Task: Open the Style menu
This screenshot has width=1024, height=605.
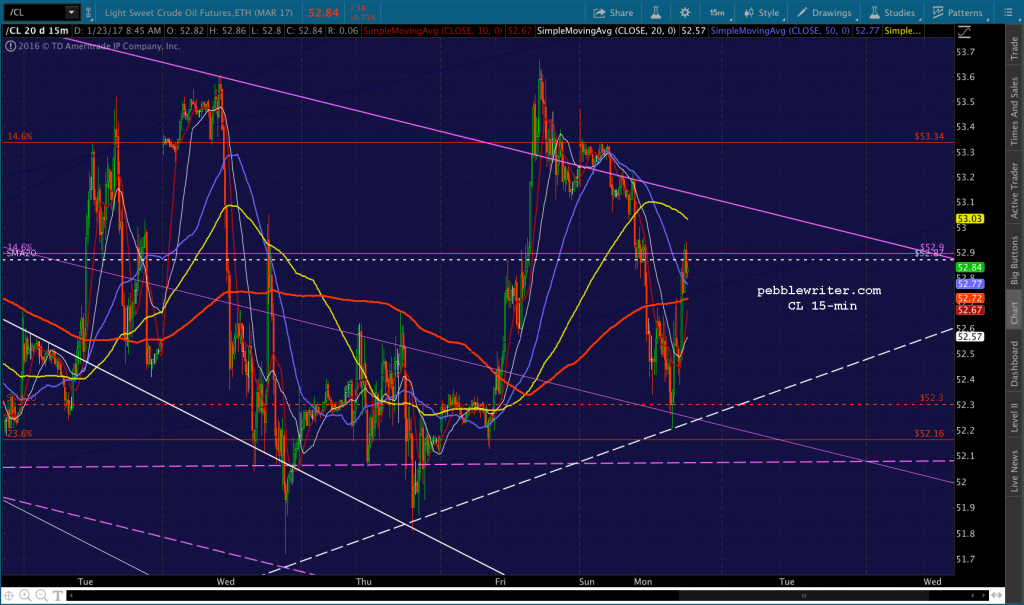Action: (761, 12)
